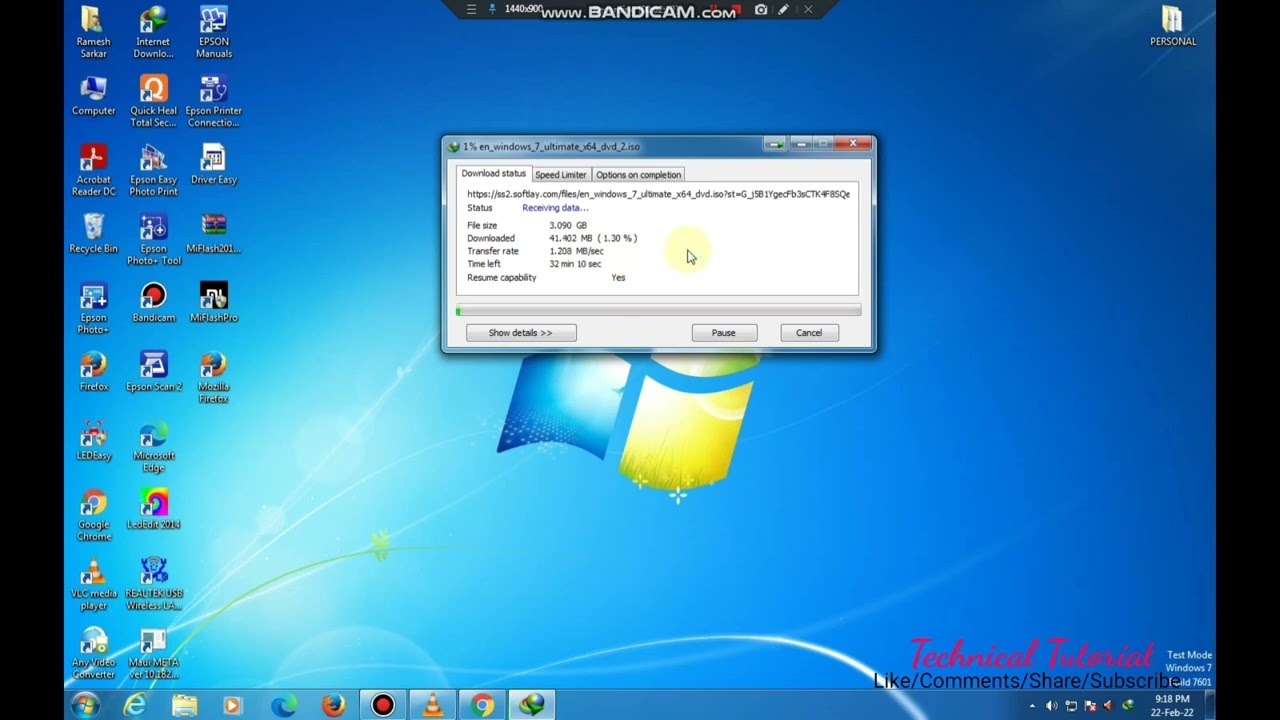
Task: Select LedEdit 2014 desktop icon
Action: pos(153,510)
